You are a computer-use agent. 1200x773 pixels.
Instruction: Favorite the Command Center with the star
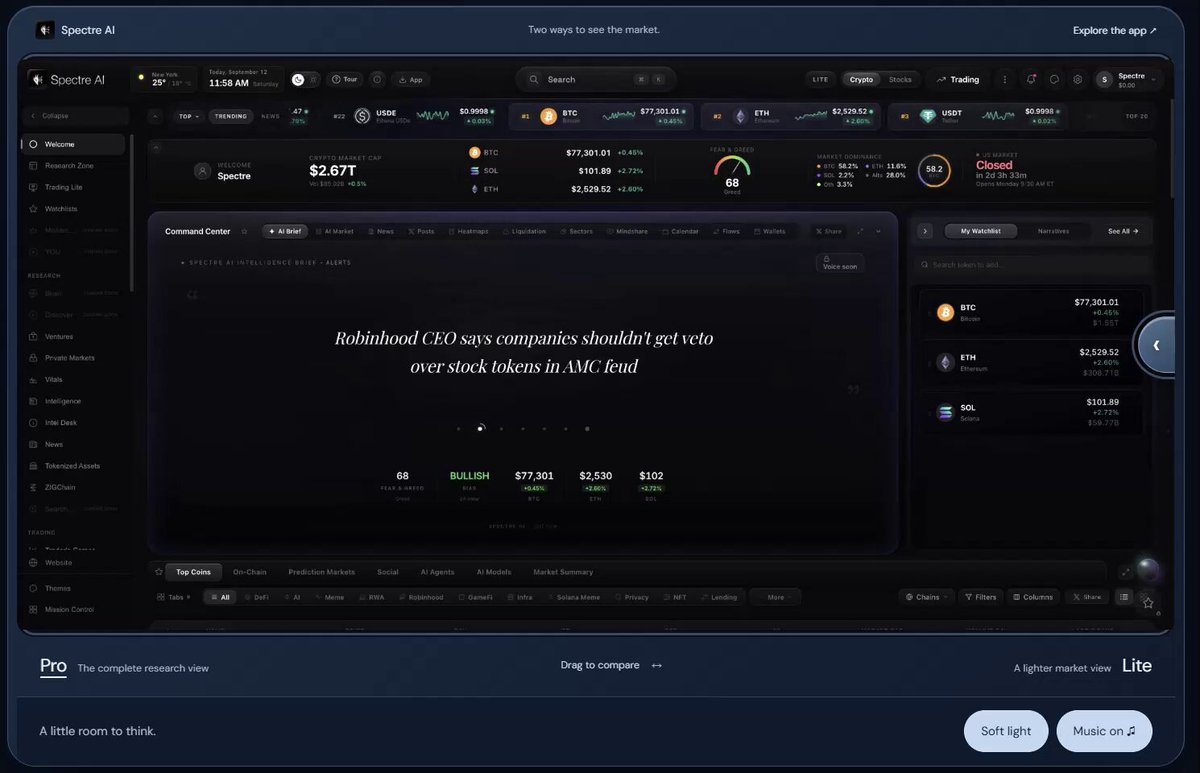tap(244, 231)
